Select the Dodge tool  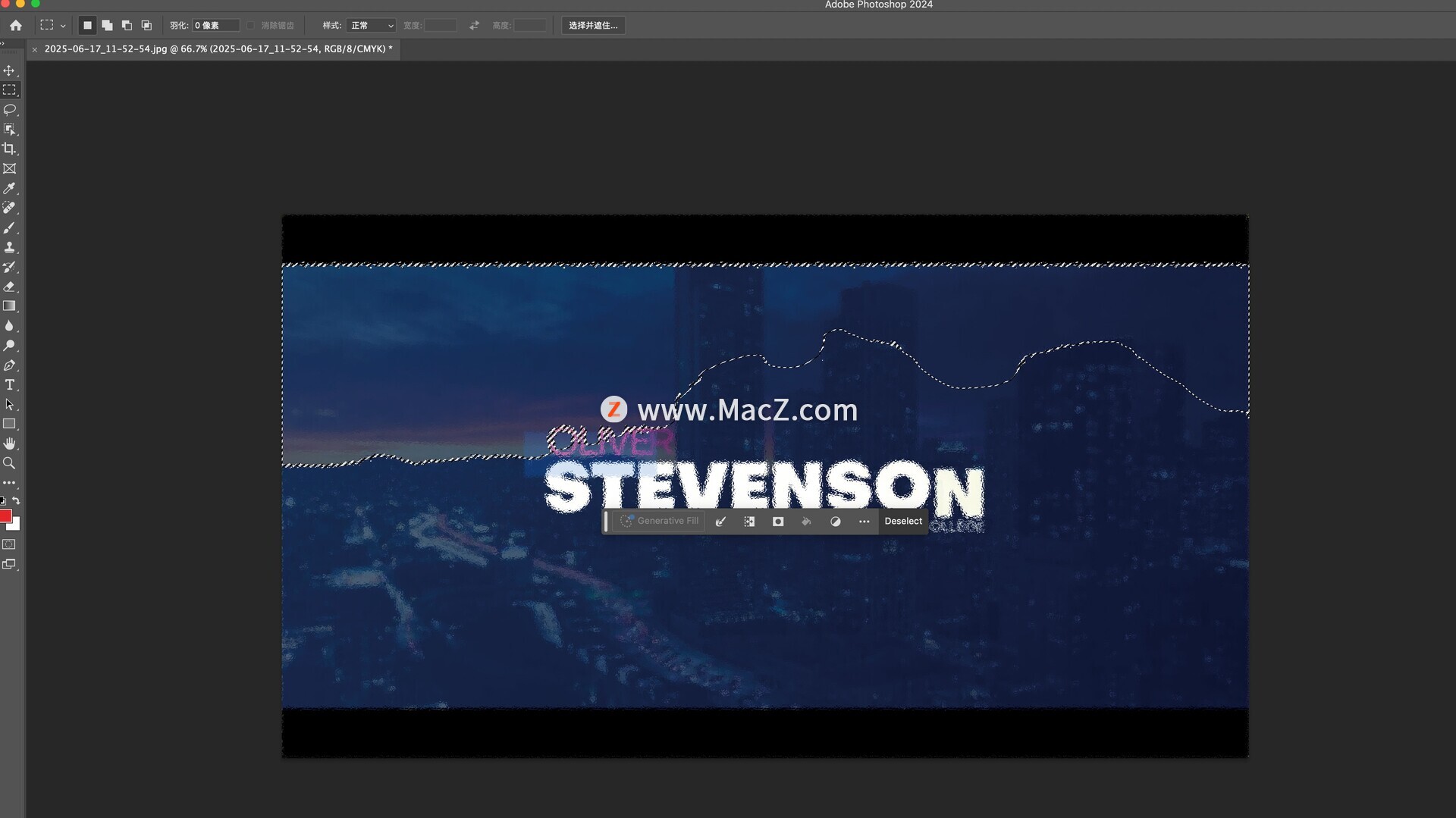pos(9,346)
